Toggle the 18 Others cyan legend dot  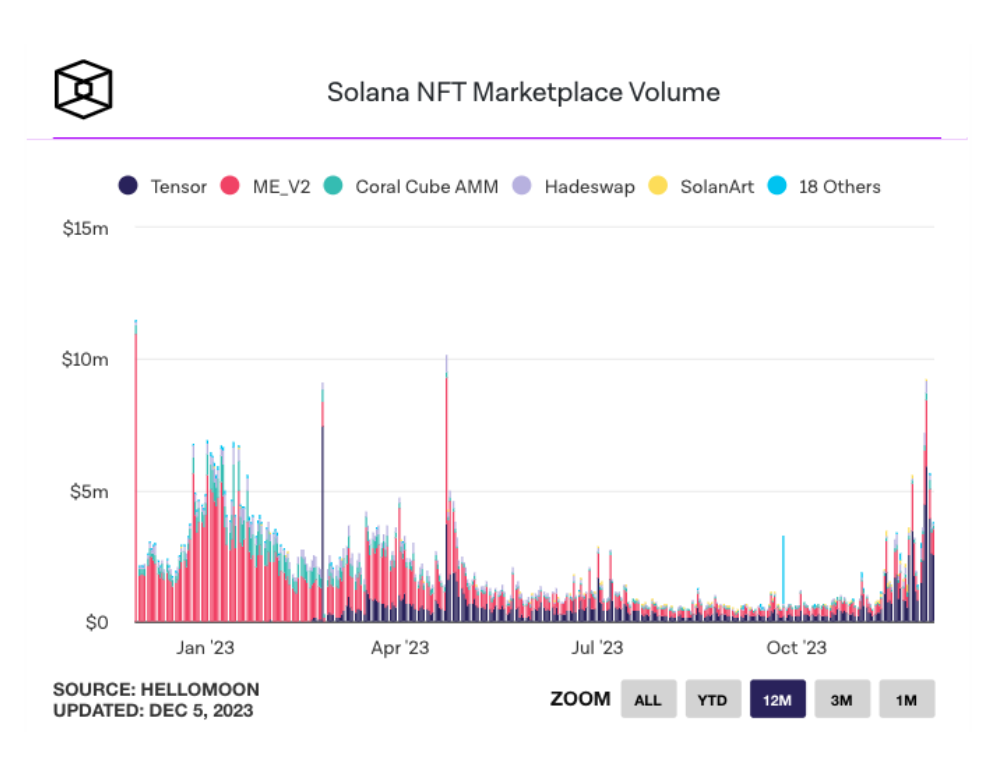(x=777, y=186)
